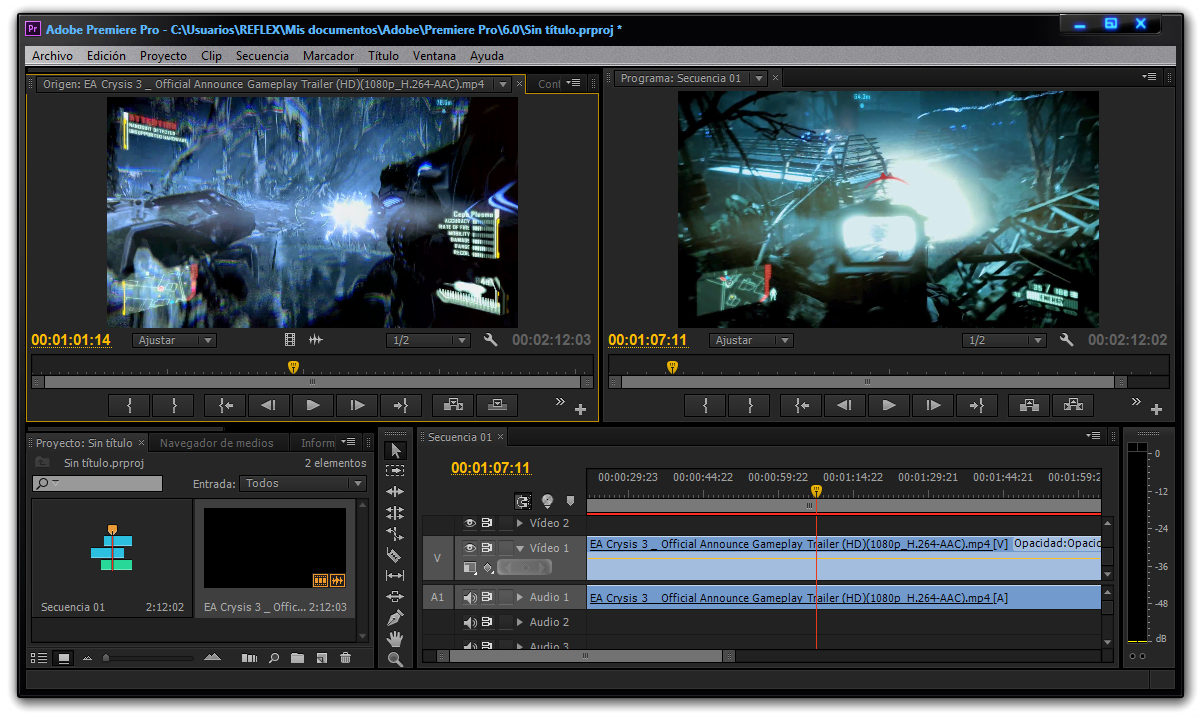Open Program monitor wrench settings
Screen dimensions: 1201x717
[x=1066, y=340]
